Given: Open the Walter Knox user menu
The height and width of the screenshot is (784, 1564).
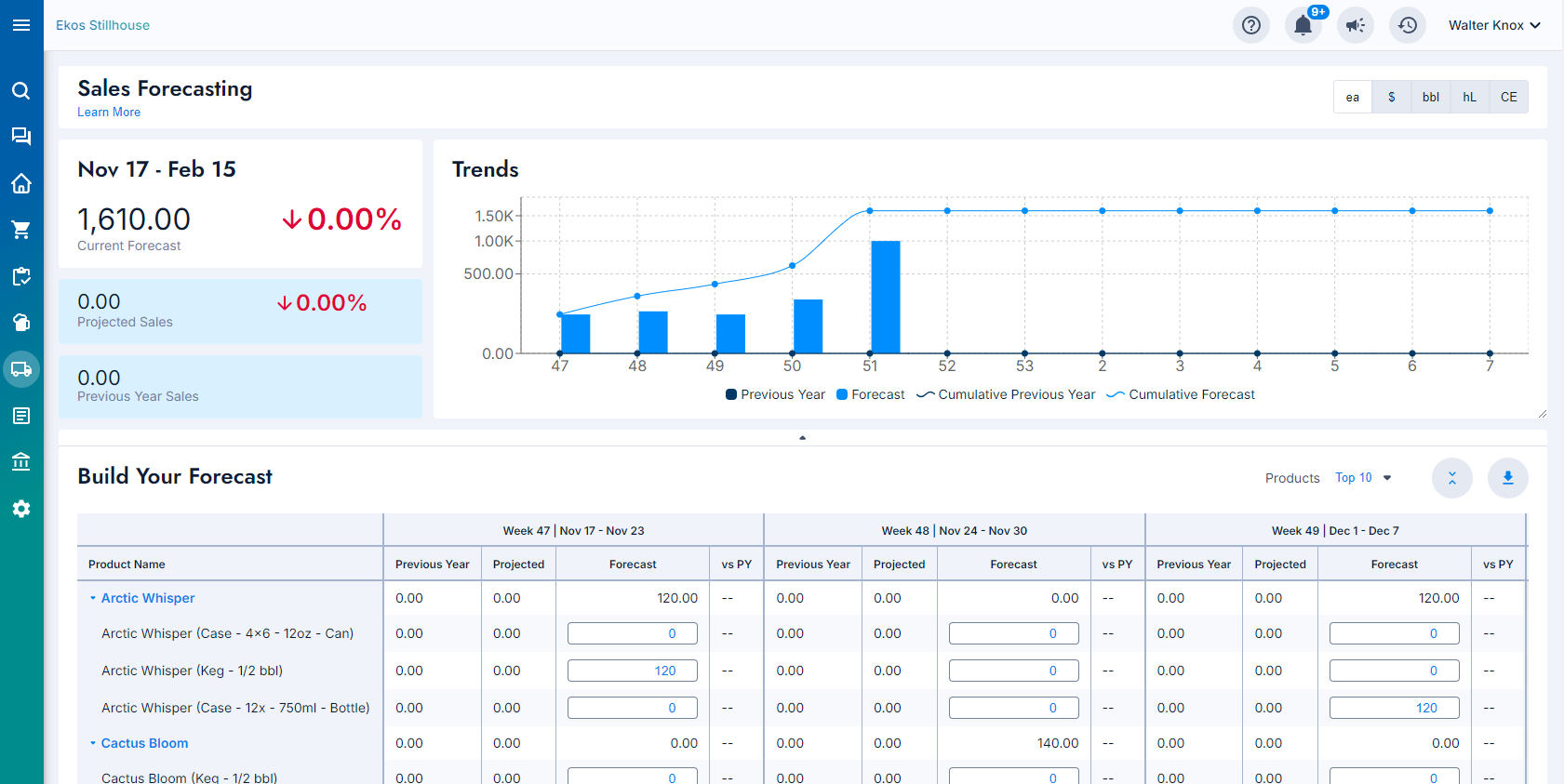Looking at the screenshot, I should click(x=1493, y=25).
